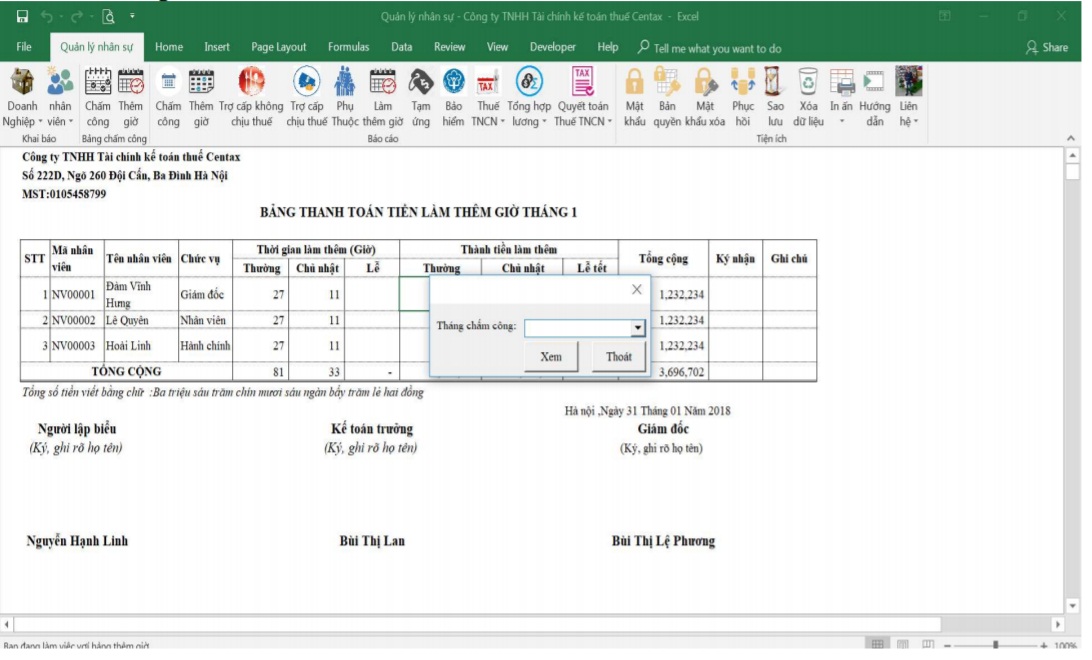Save the workbook from the quick access toolbar
This screenshot has height=660, width=1092.
point(22,17)
